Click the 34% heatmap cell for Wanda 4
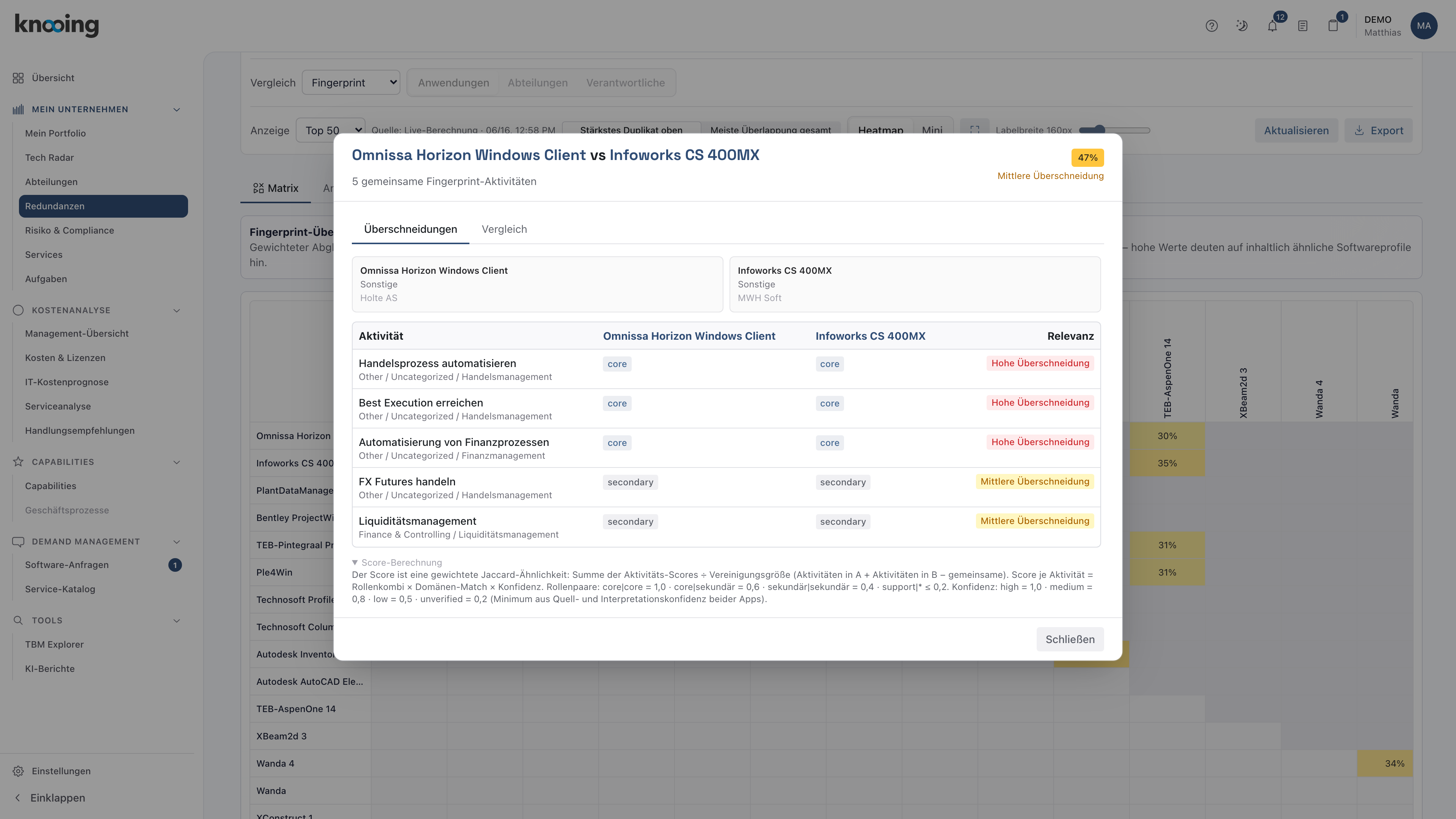 coord(1385,764)
